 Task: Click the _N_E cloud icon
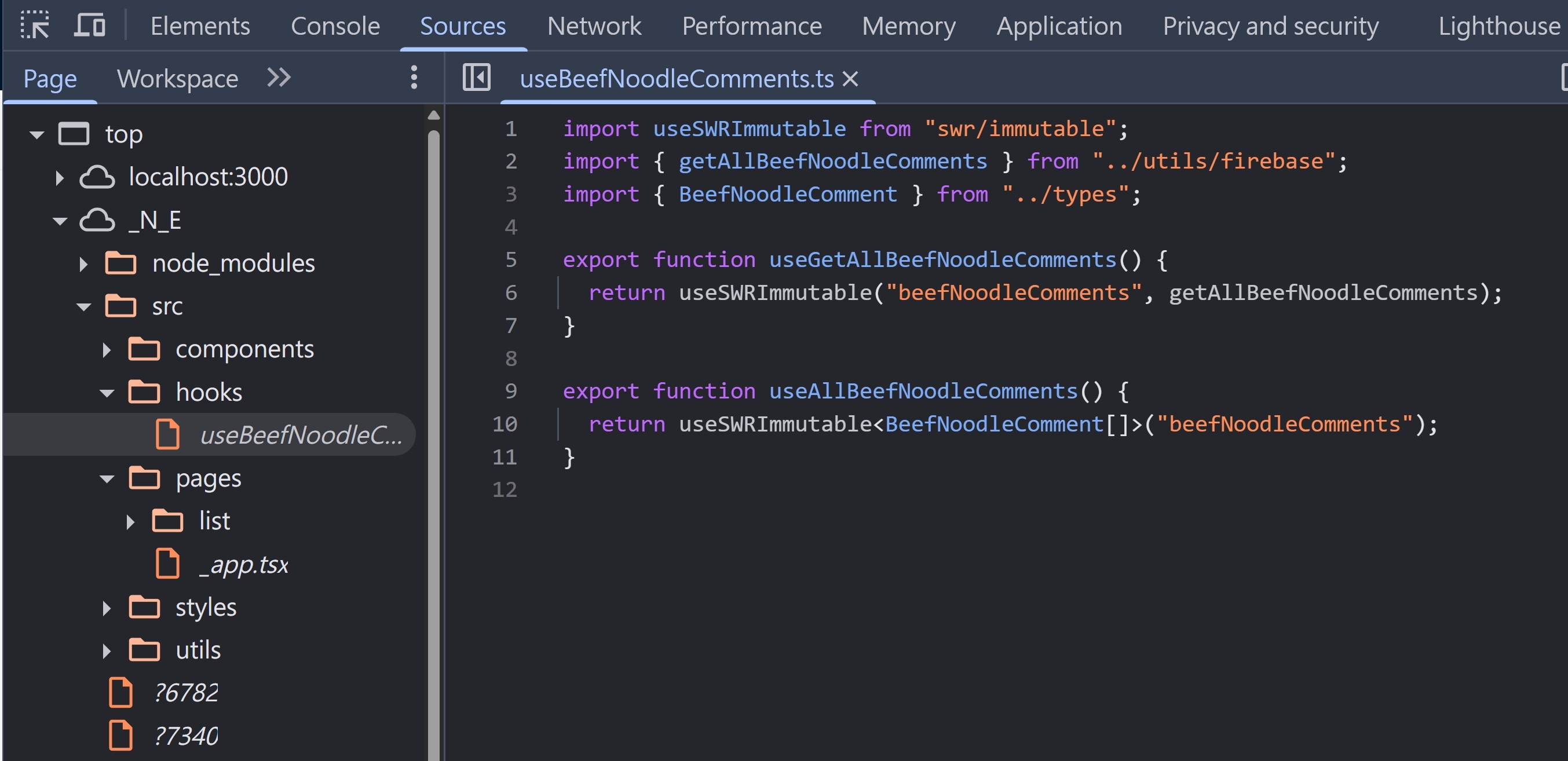(97, 221)
